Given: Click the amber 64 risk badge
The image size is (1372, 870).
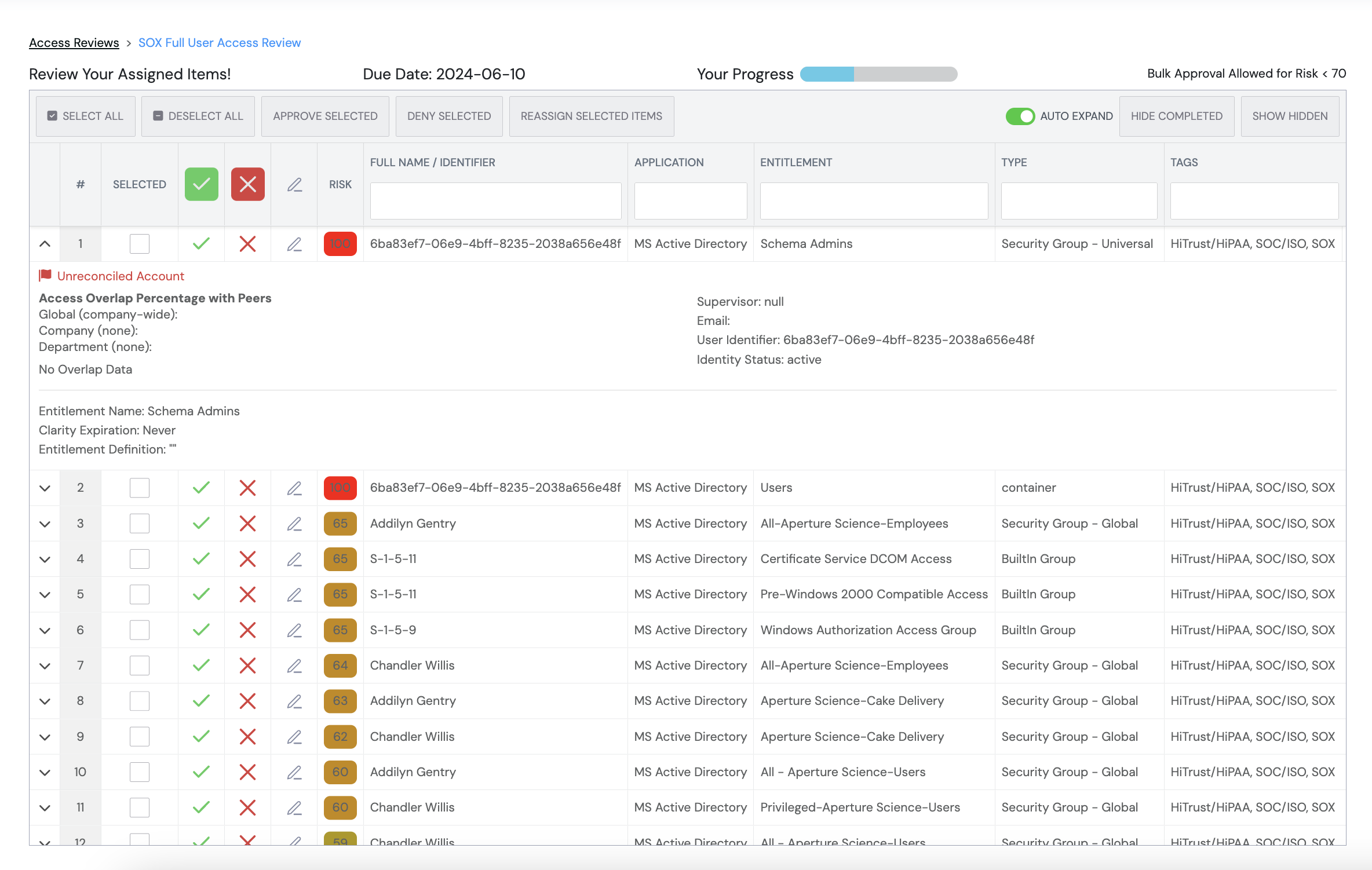Looking at the screenshot, I should point(340,666).
